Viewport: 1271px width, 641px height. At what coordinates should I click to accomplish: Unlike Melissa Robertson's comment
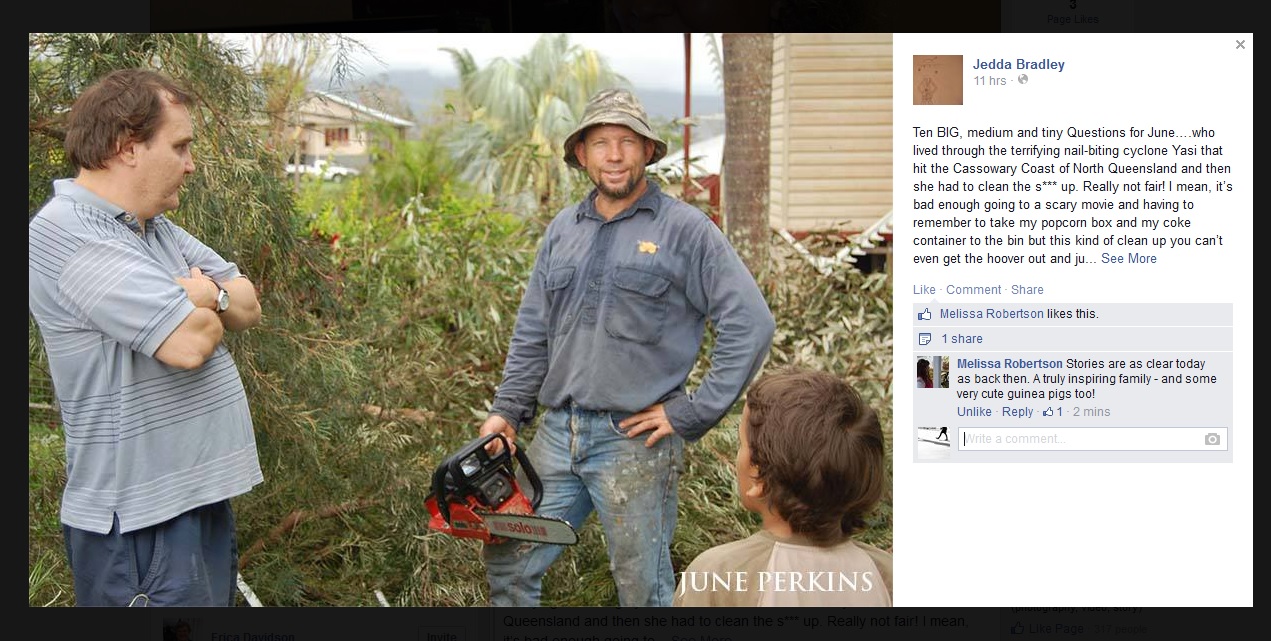pyautogui.click(x=974, y=412)
